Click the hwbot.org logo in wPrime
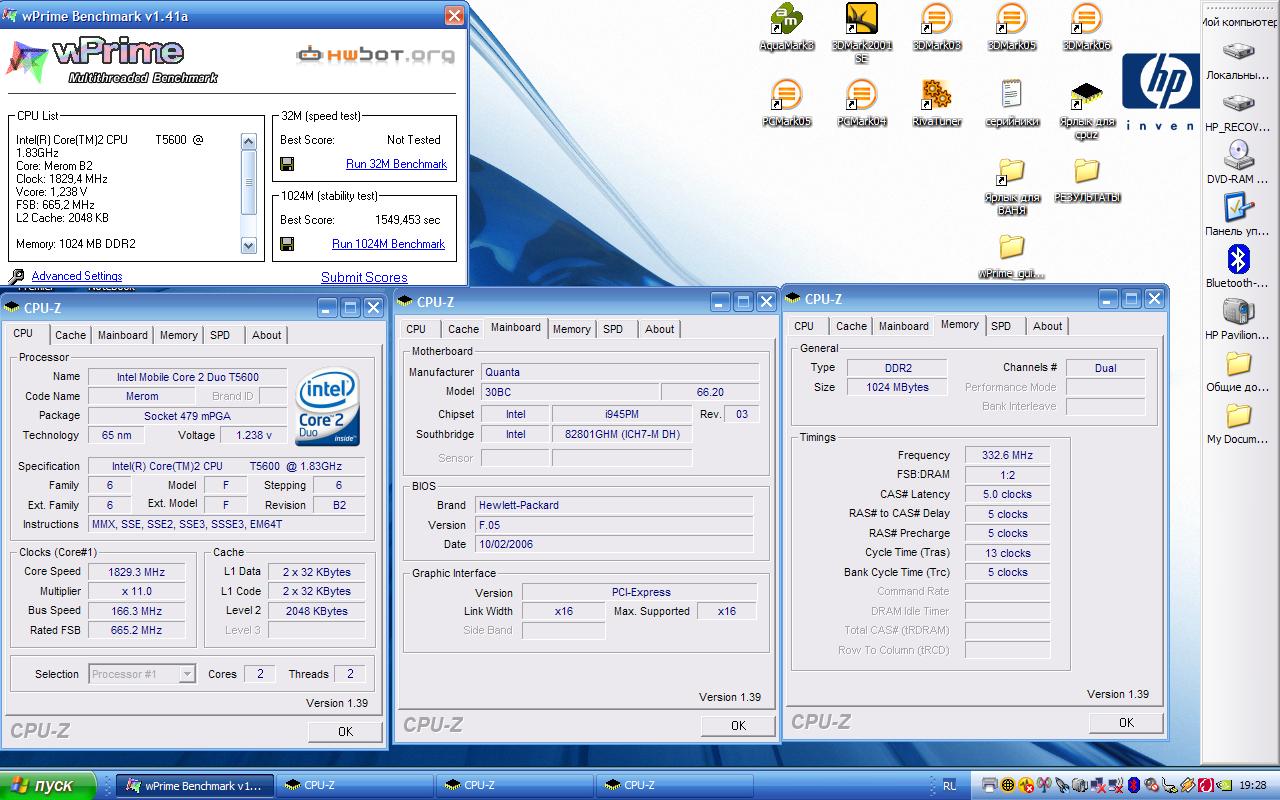 pos(376,55)
